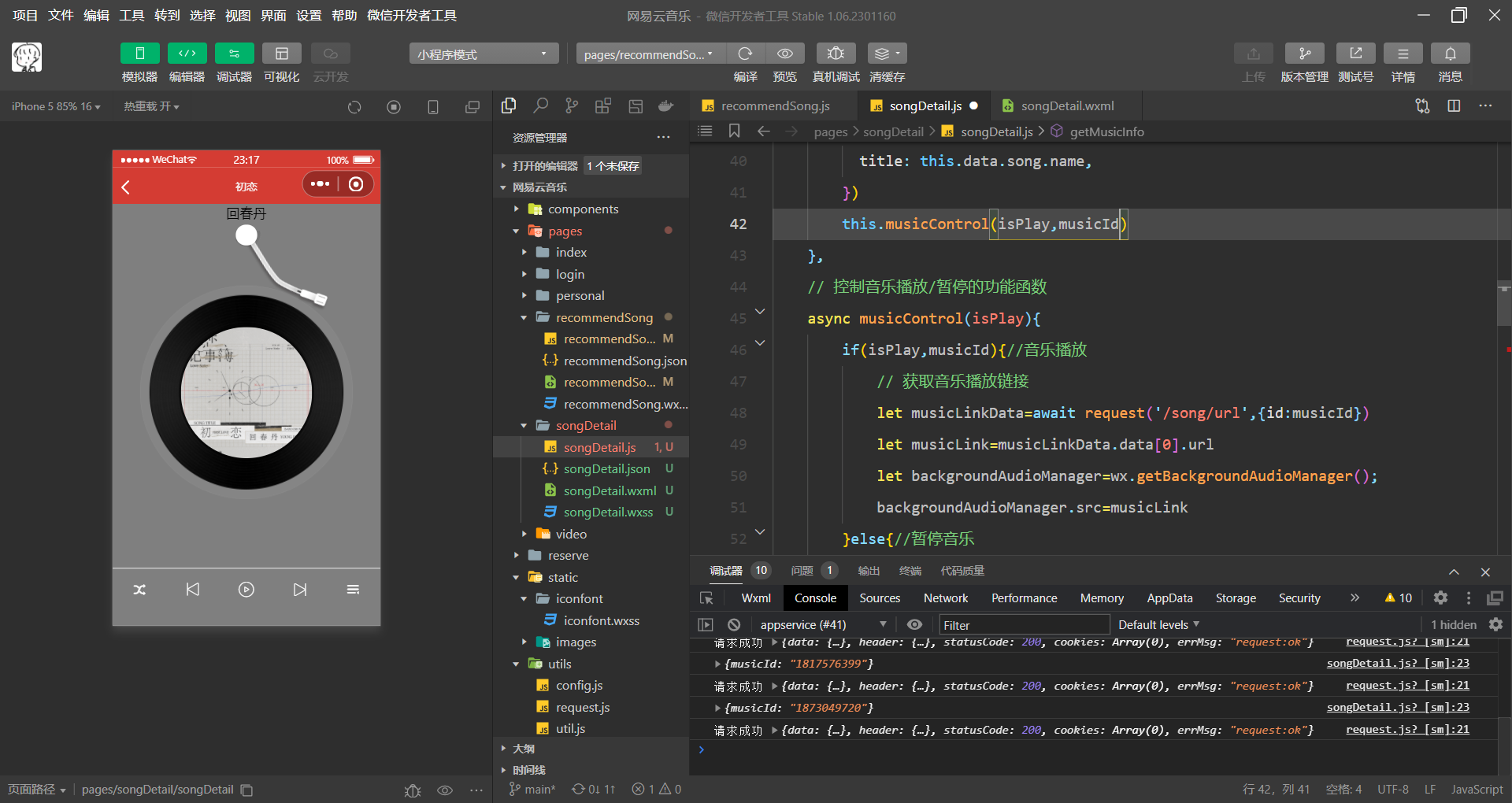Click the album cover disc thumbnail

pos(246,392)
